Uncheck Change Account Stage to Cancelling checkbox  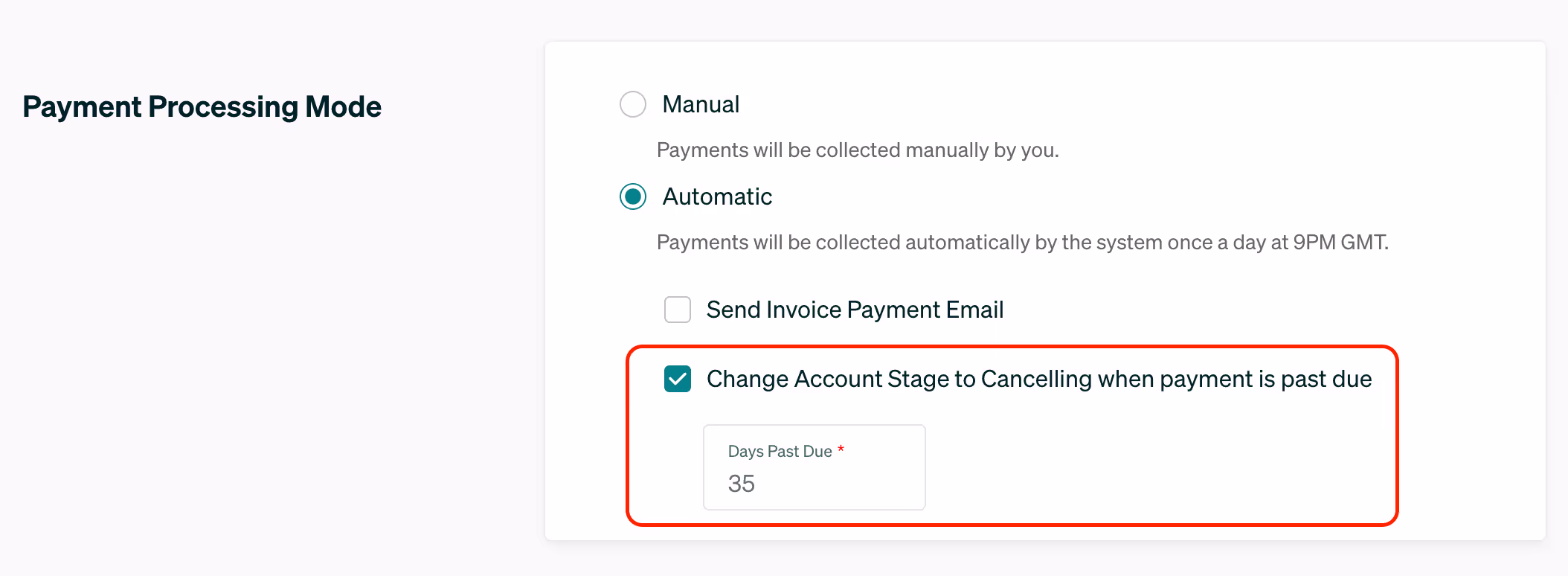678,379
